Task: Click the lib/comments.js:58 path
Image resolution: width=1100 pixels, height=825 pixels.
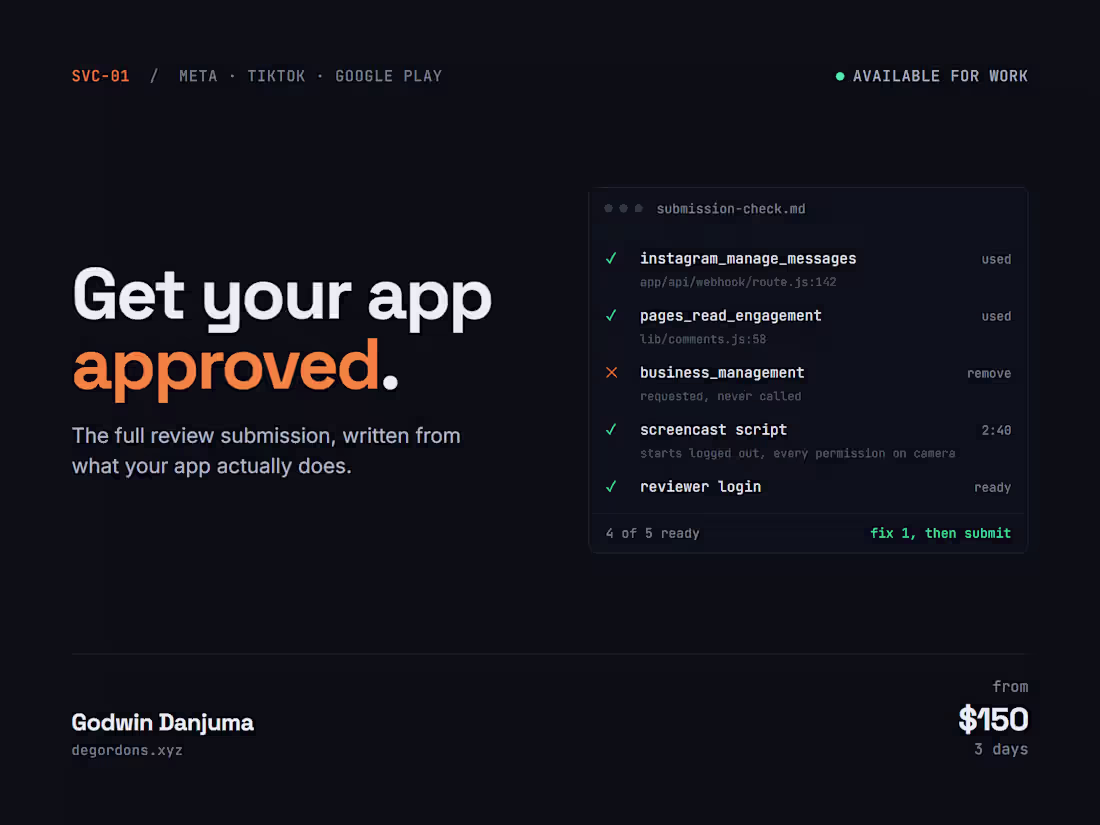Action: point(703,340)
